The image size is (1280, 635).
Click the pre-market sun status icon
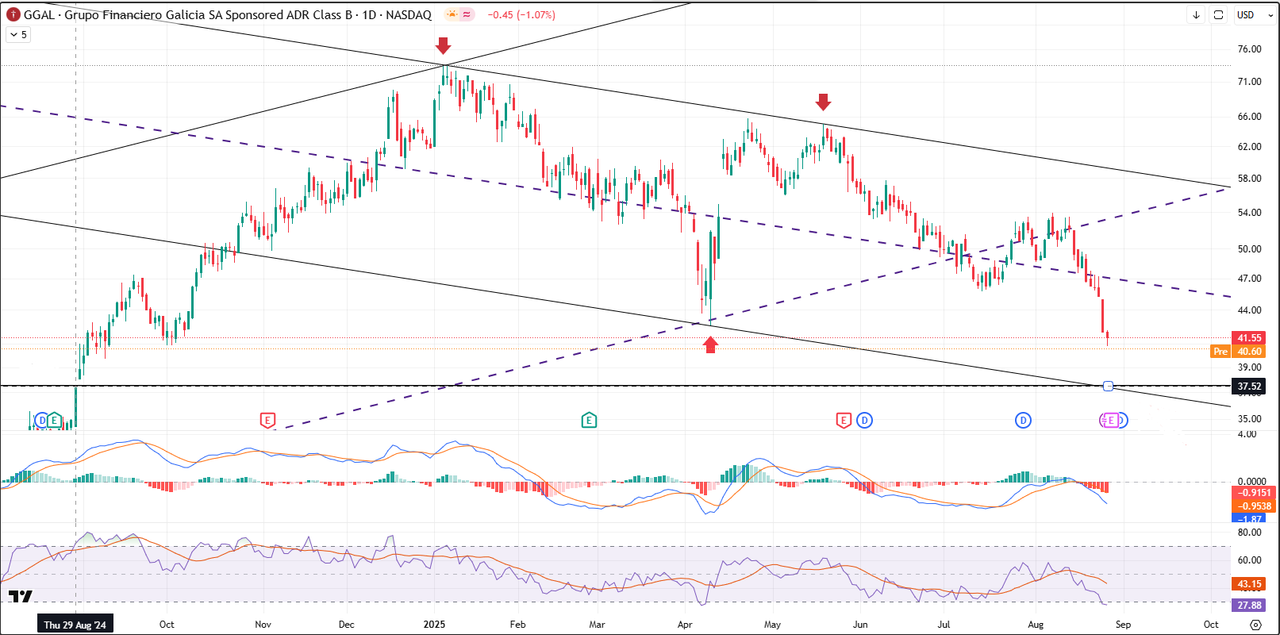[x=452, y=15]
